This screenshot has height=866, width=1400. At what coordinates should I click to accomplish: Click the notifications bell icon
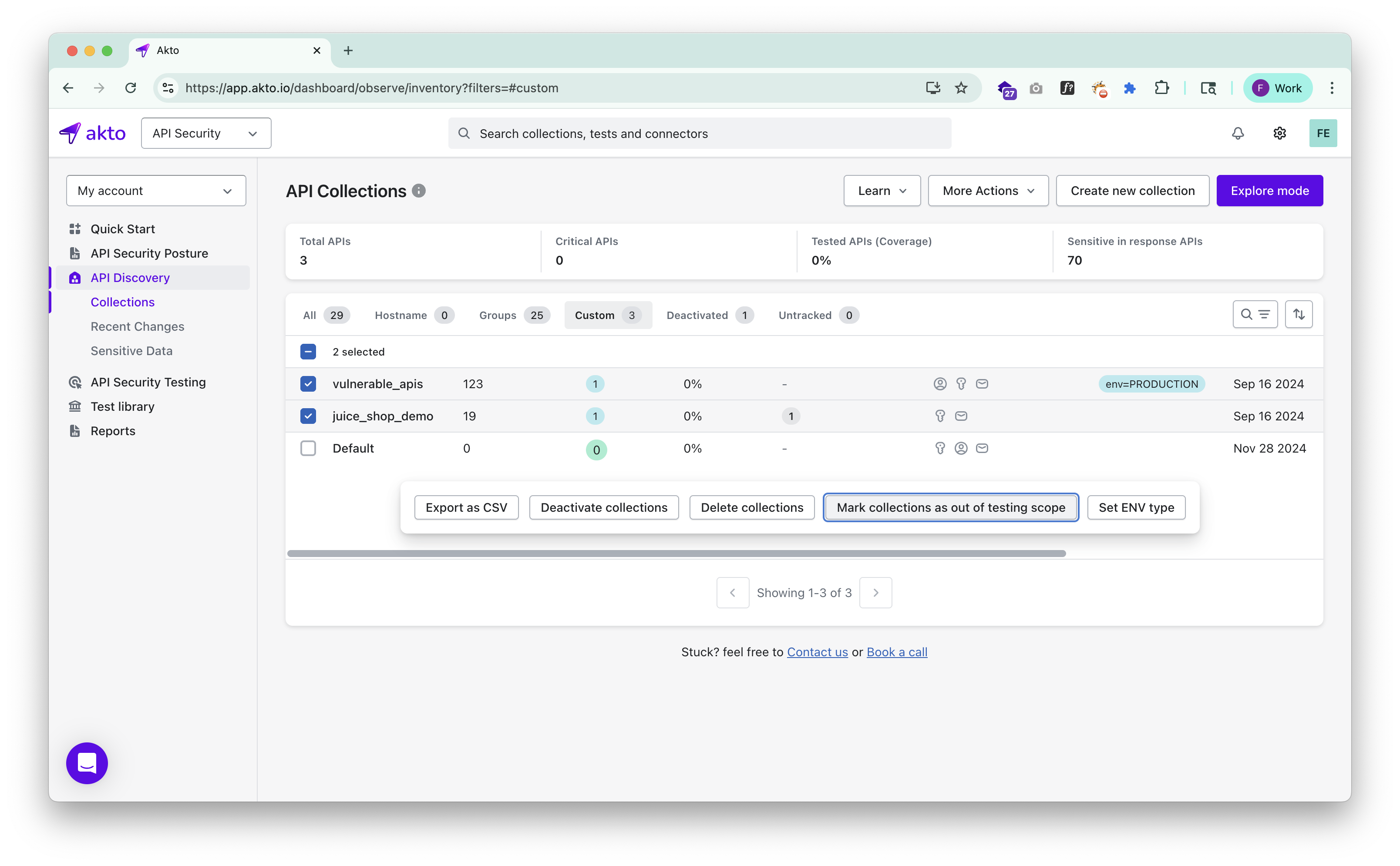coord(1237,134)
